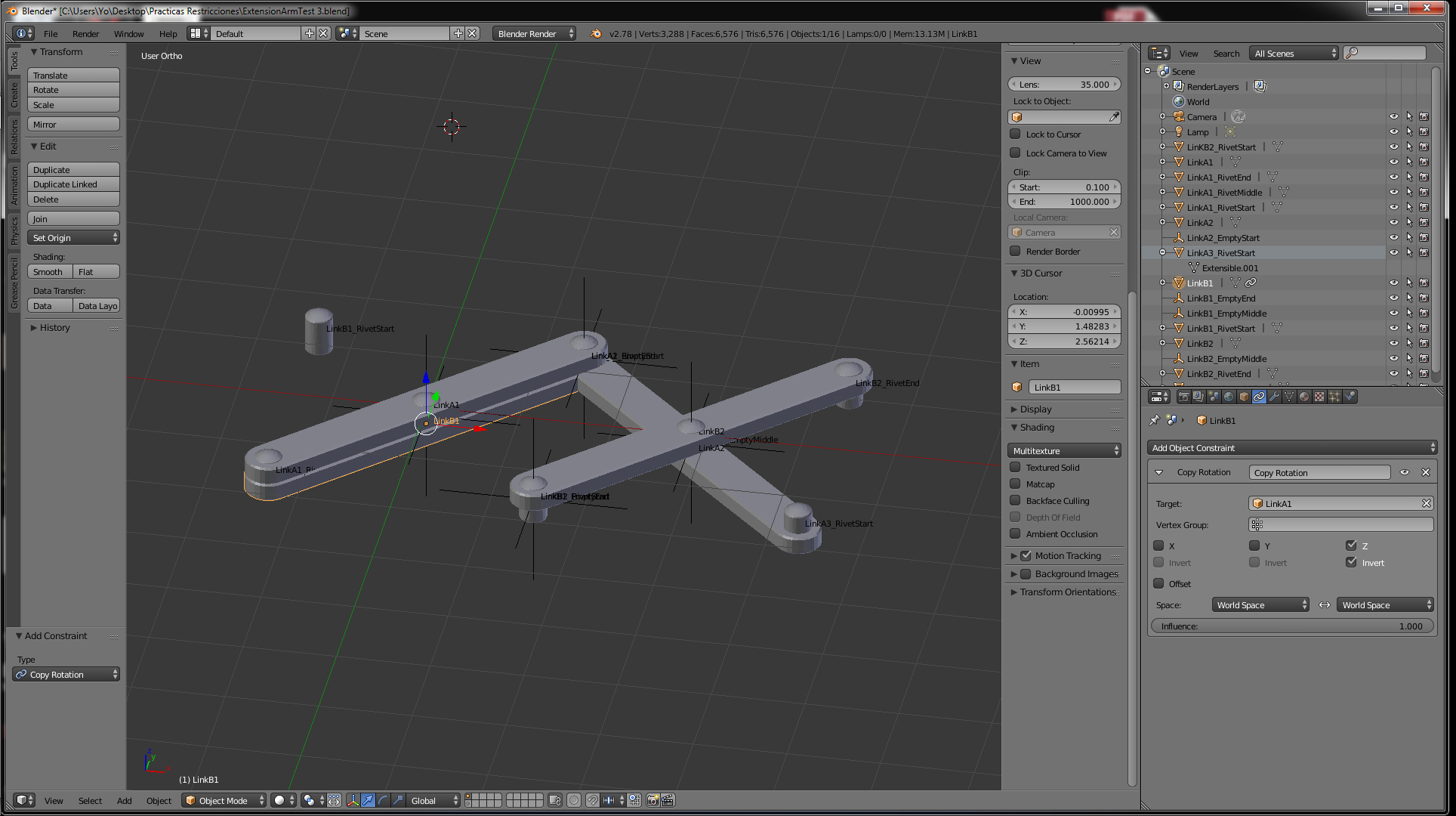Click the LinkB1 item name field
Screen dimensions: 1456x816
(x=1074, y=388)
